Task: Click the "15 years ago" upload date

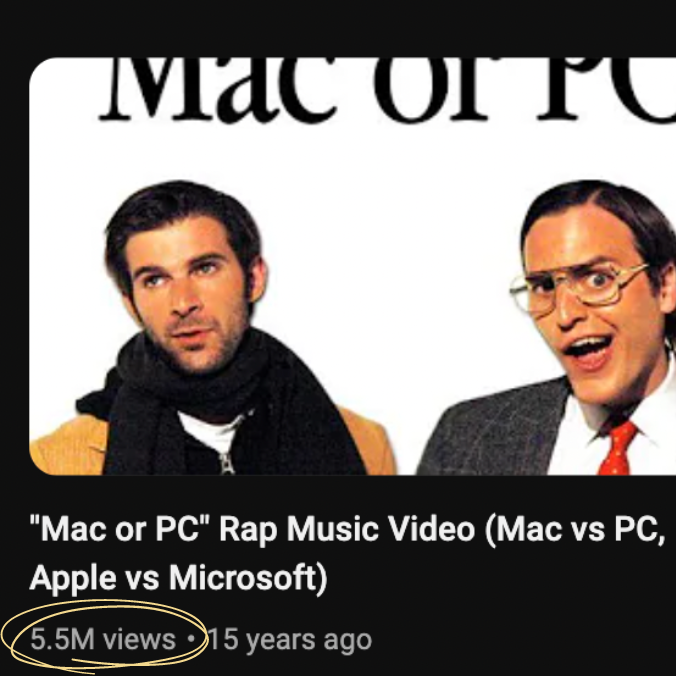Action: click(290, 639)
